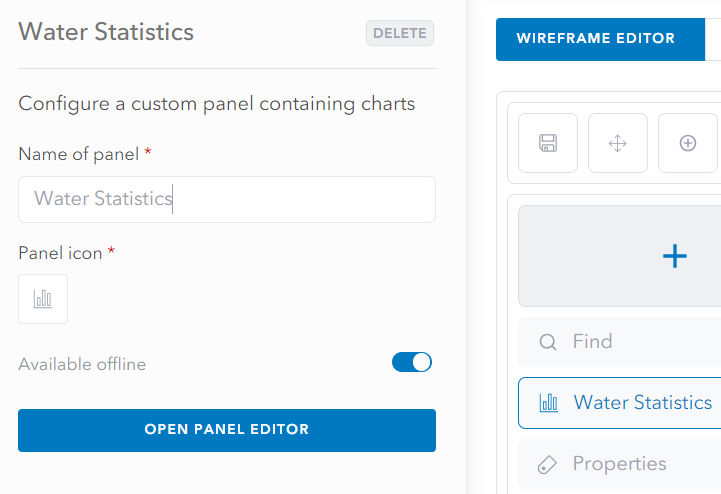
Task: Open the bar chart Panel icon picker
Action: tap(43, 299)
